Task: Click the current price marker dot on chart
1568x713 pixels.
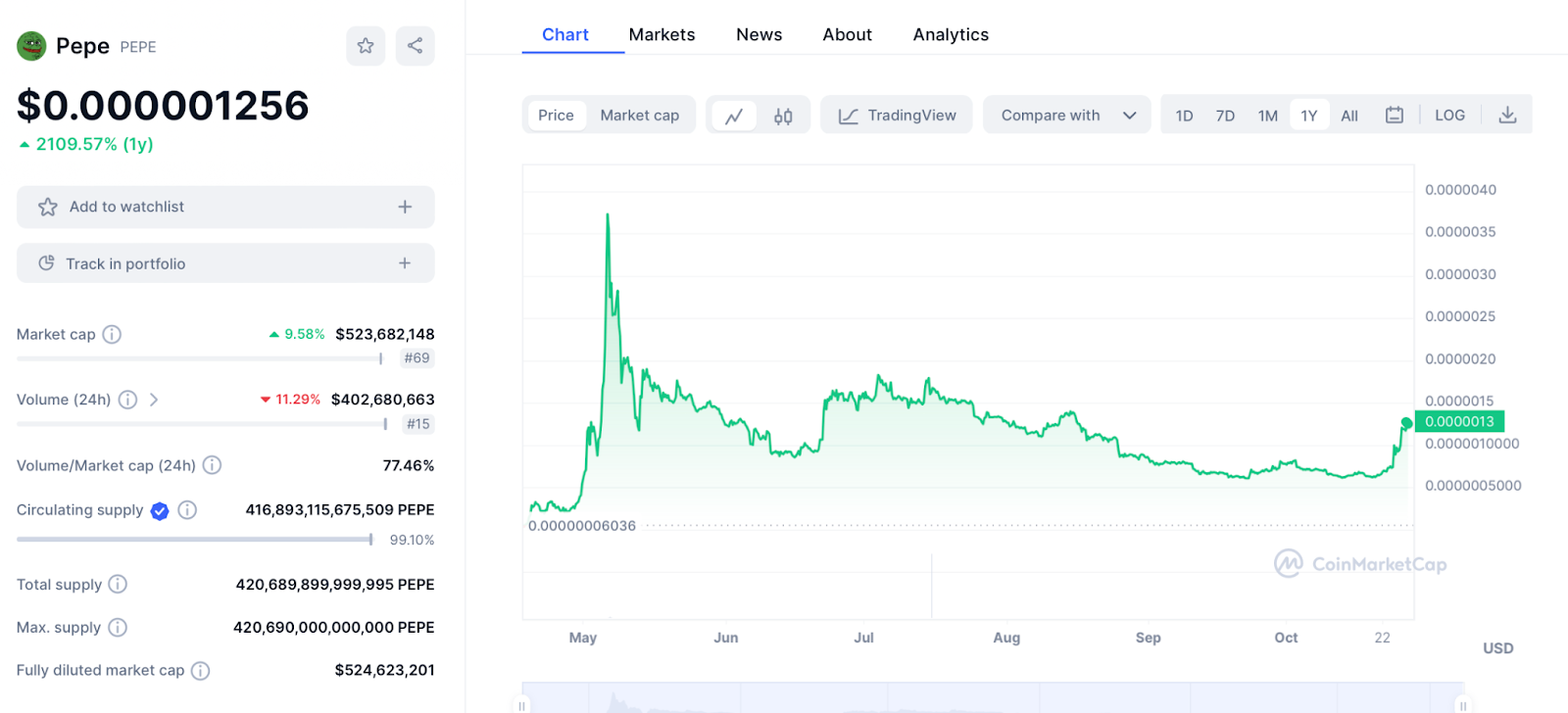Action: click(1406, 423)
